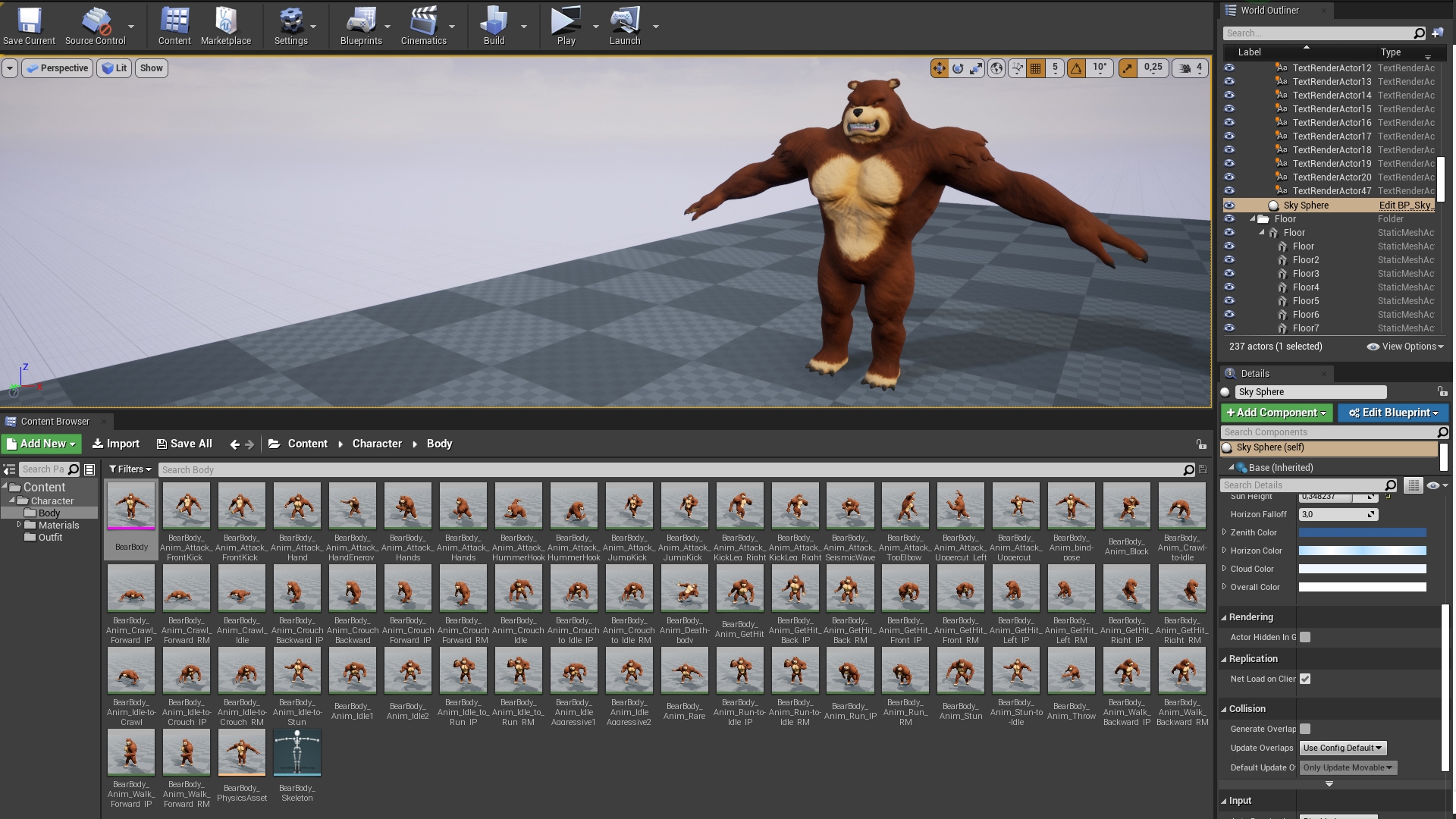Open View Options in World Outliner

1405,347
